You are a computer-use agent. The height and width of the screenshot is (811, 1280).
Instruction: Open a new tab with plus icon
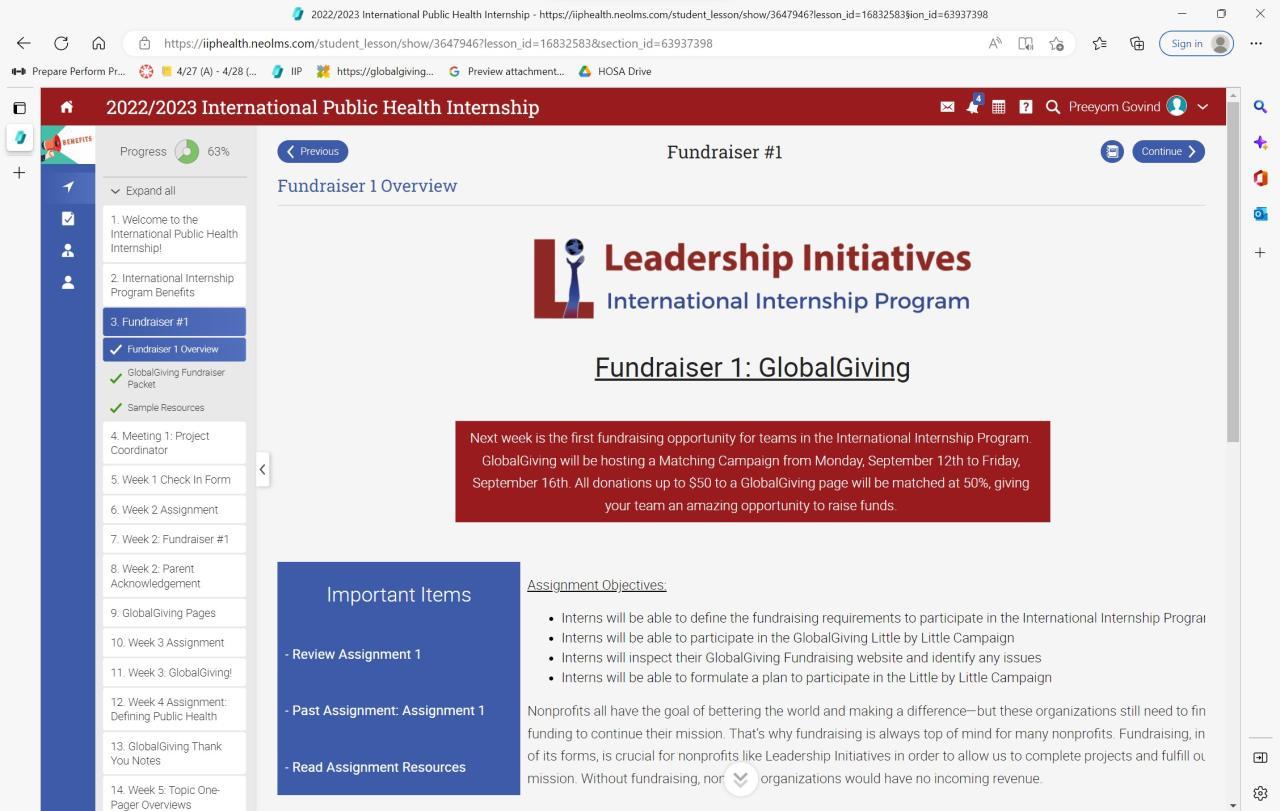(x=19, y=173)
